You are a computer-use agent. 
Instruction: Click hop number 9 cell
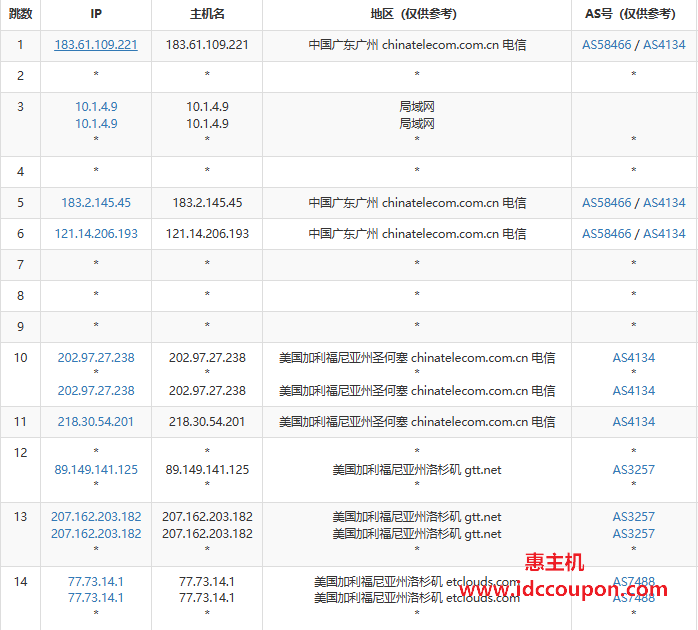(20, 327)
